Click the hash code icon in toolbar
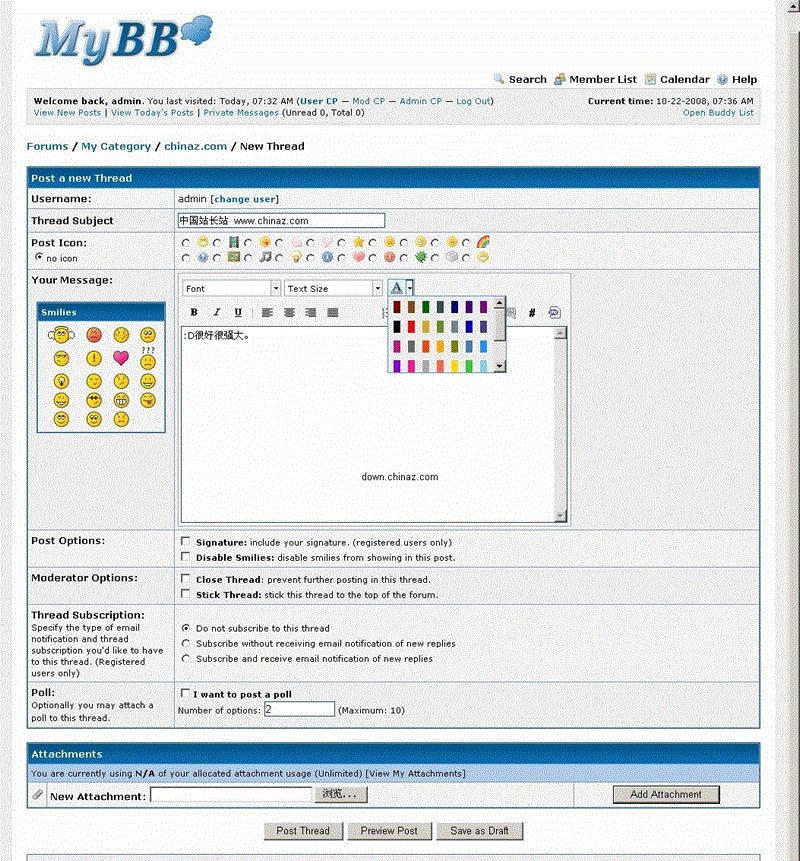The width and height of the screenshot is (800, 861). pyautogui.click(x=531, y=313)
